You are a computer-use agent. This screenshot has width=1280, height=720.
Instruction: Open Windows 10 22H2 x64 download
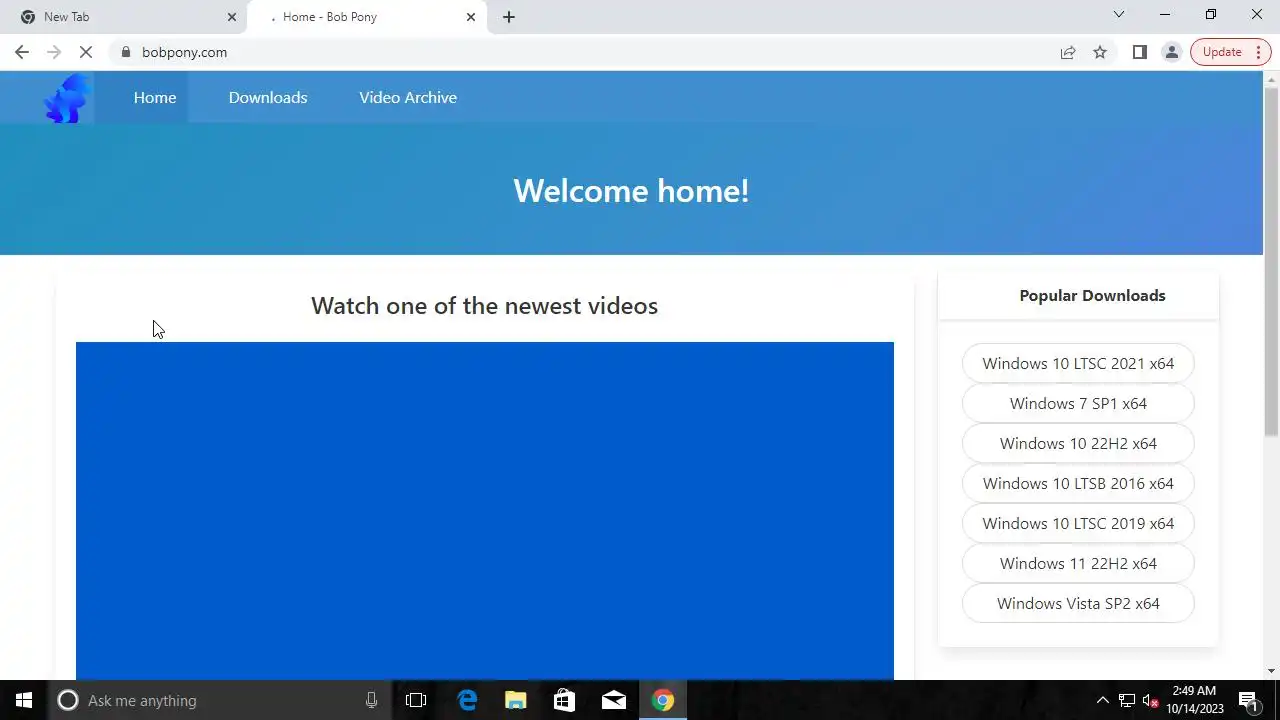pyautogui.click(x=1078, y=444)
